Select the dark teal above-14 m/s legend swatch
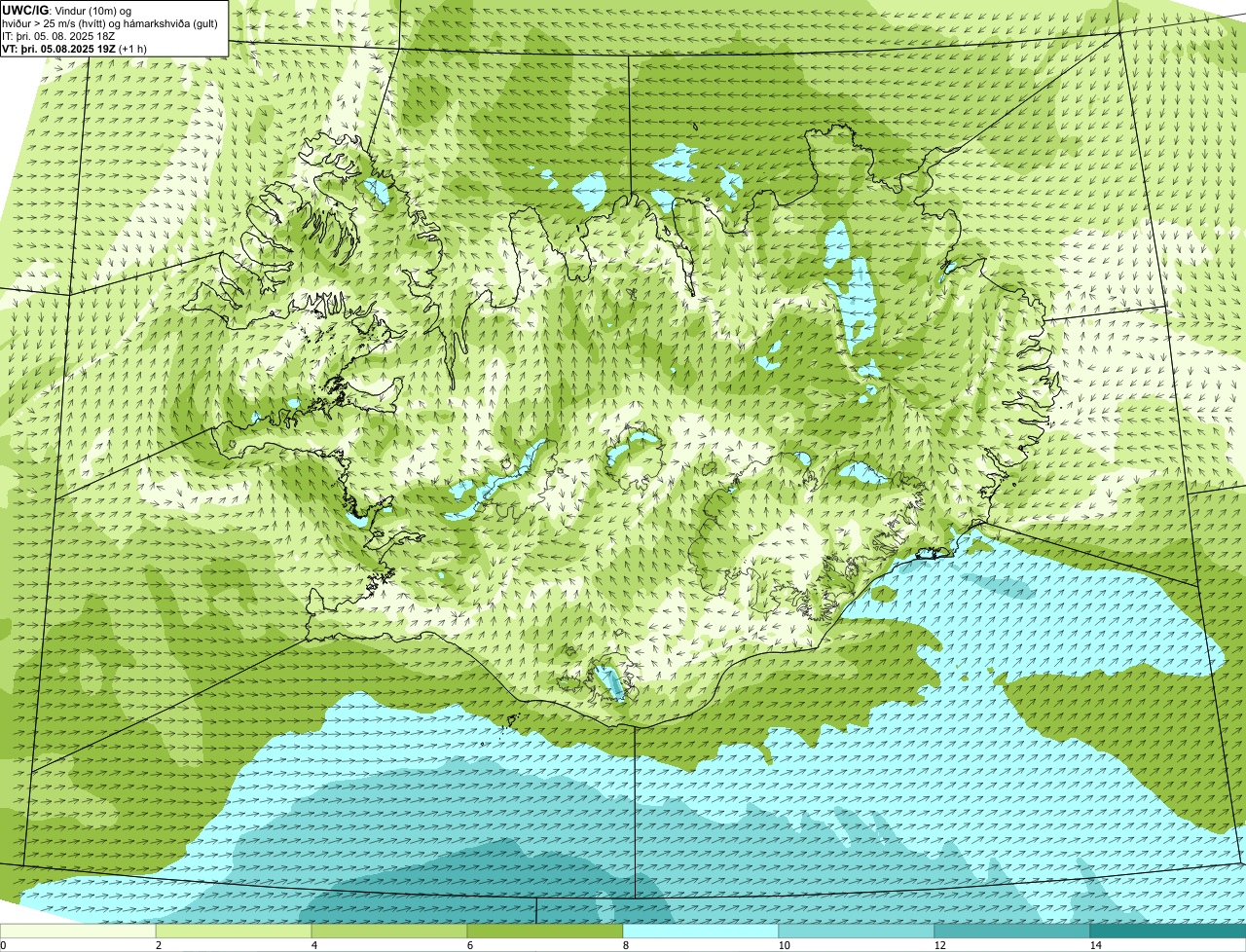The image size is (1246, 952). pos(1168,932)
